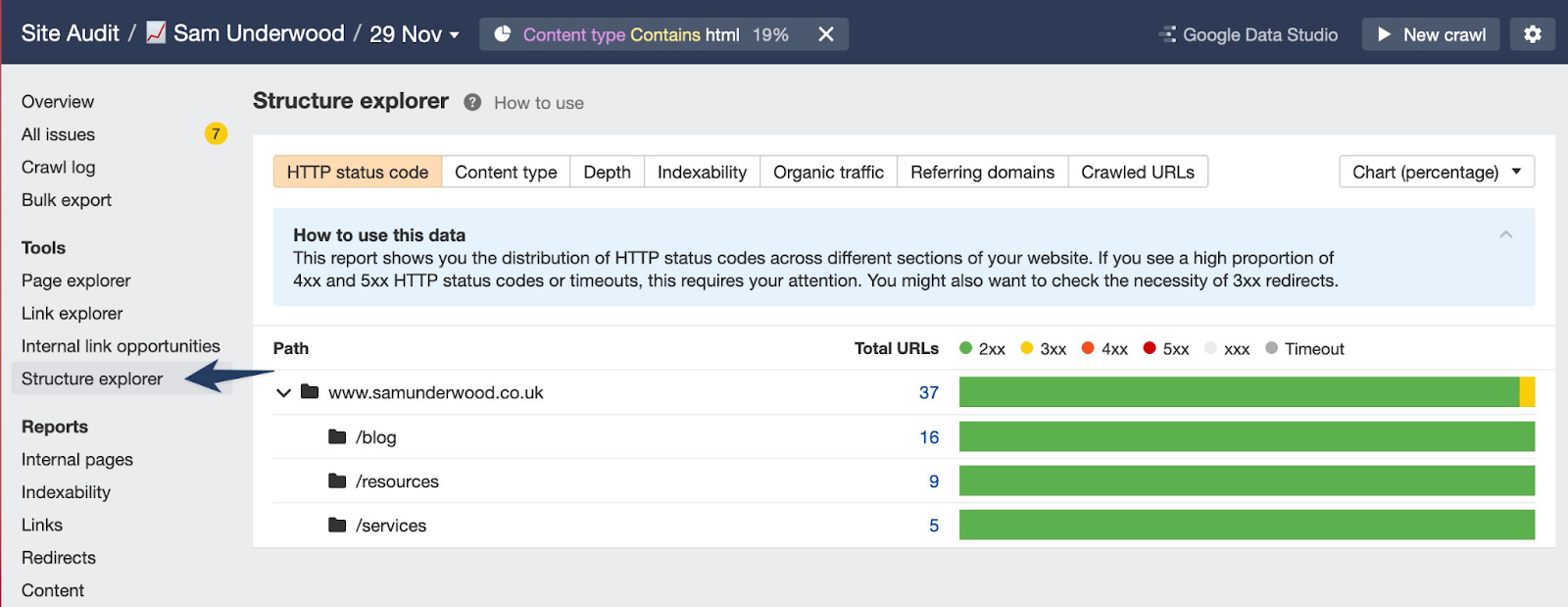Open the Google Data Studio link
The width and height of the screenshot is (1568, 607).
click(x=1249, y=34)
